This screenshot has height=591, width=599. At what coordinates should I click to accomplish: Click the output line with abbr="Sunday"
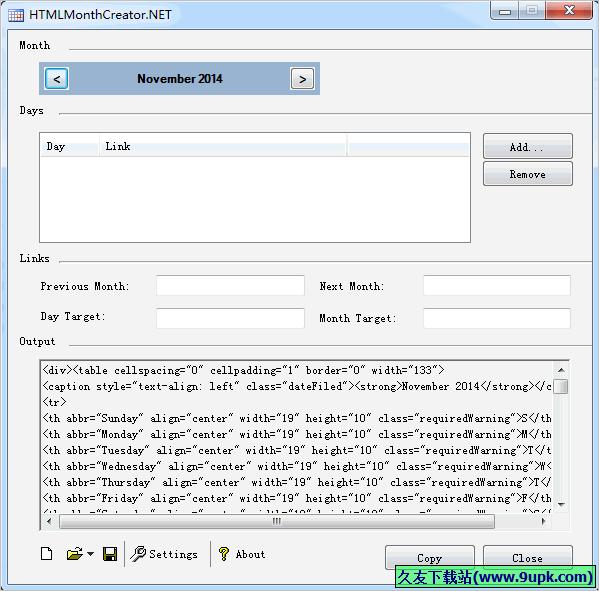click(x=297, y=418)
